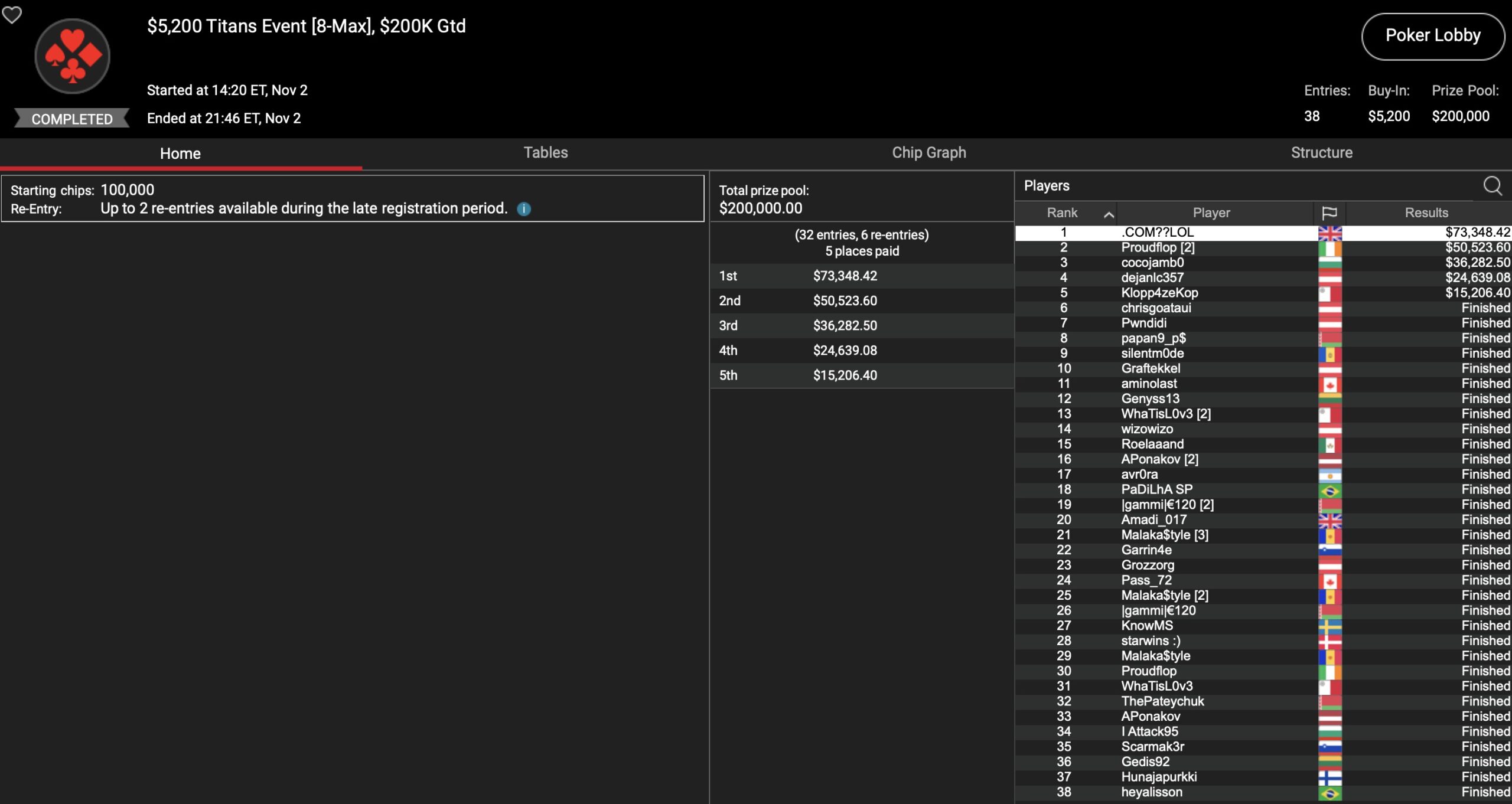The image size is (1512, 804).
Task: Click the Rank sort arrow
Action: point(1109,215)
